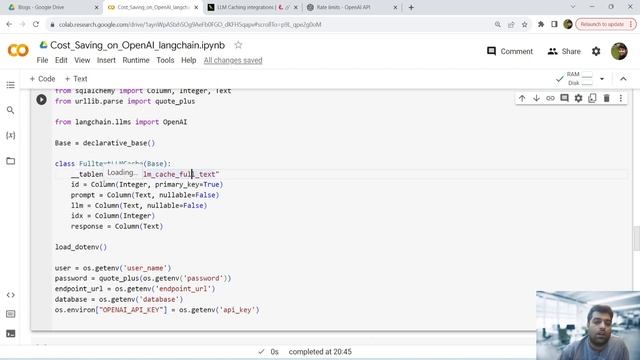Open the table of contents sidebar

[11, 85]
